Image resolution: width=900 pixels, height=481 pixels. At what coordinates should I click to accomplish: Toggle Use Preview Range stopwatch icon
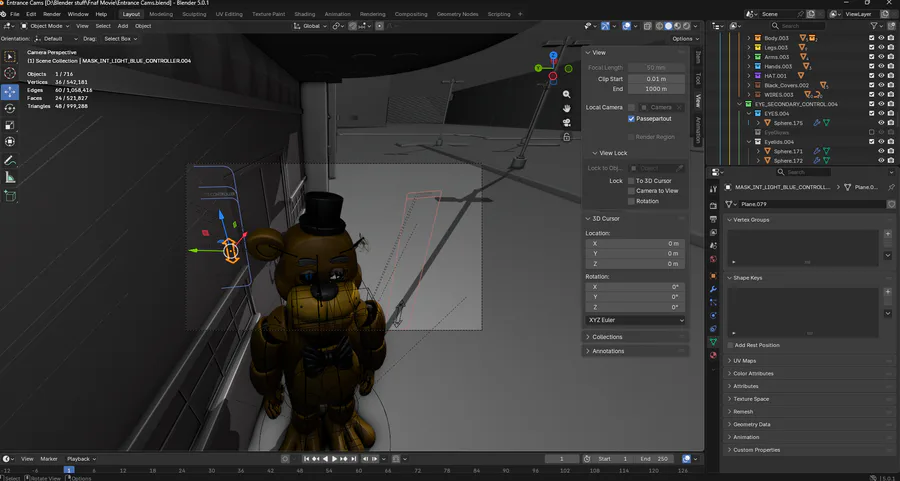(x=587, y=459)
